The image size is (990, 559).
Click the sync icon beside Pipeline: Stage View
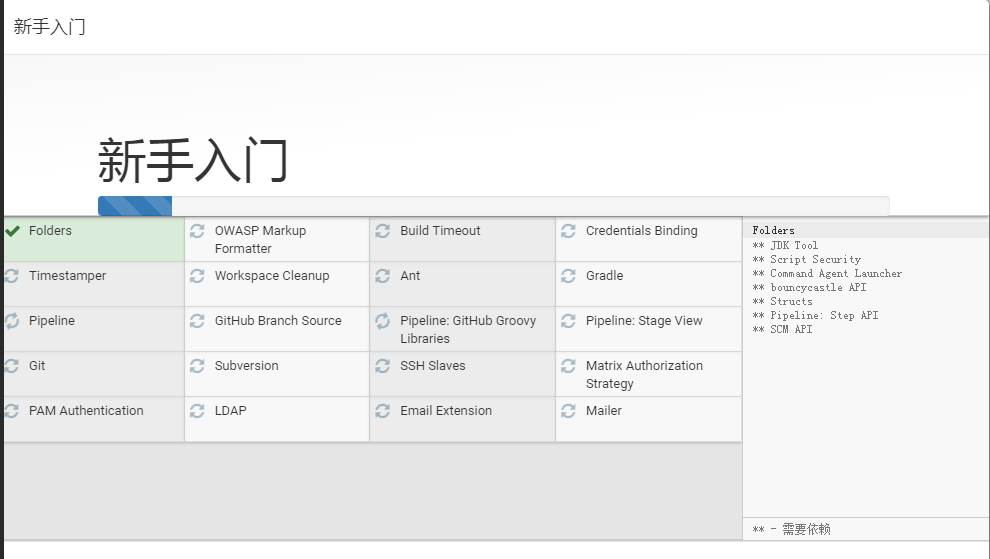pyautogui.click(x=568, y=321)
